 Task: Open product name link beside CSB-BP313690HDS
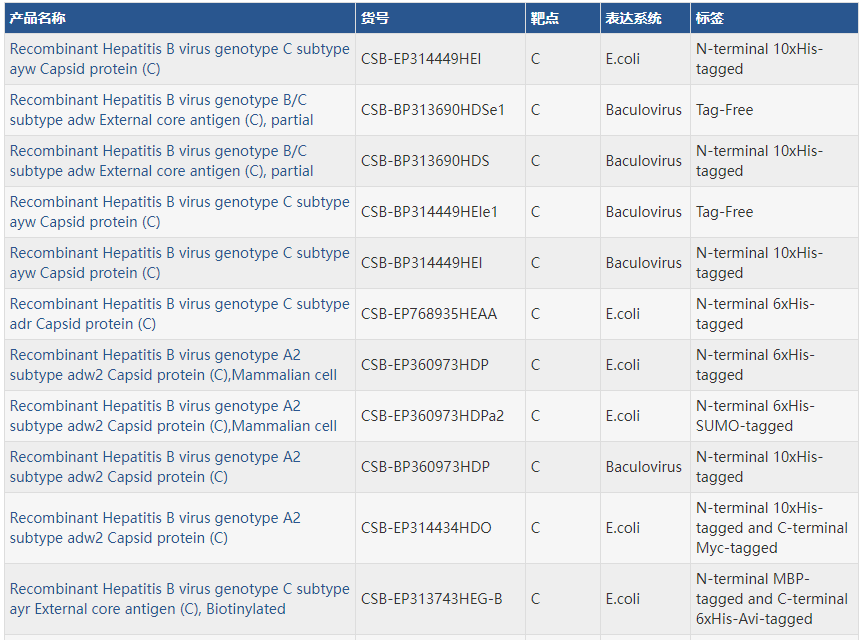(162, 161)
